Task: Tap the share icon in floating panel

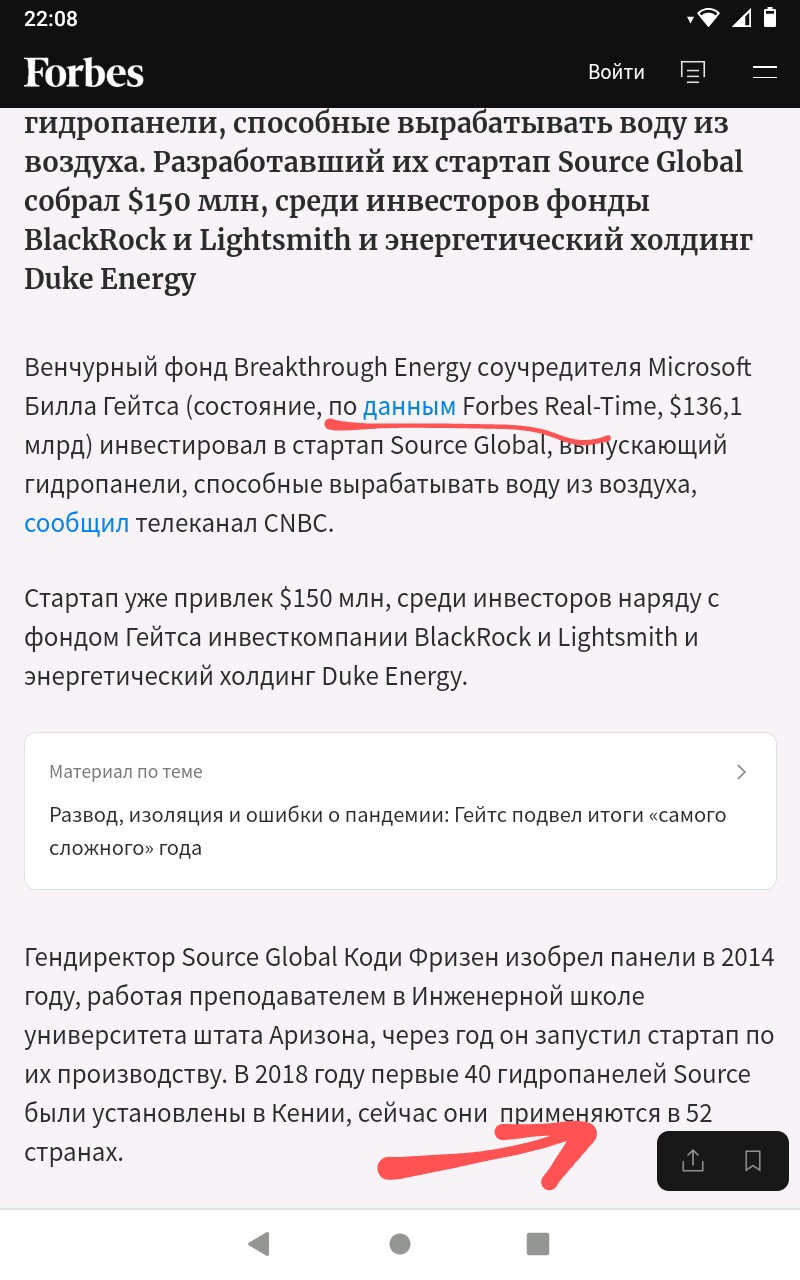Action: (693, 1161)
